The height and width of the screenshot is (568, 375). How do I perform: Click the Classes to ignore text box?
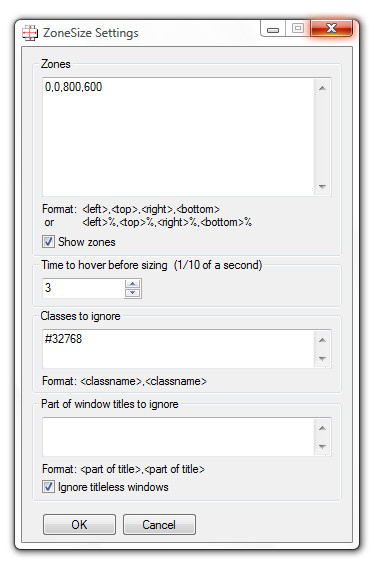tap(178, 349)
